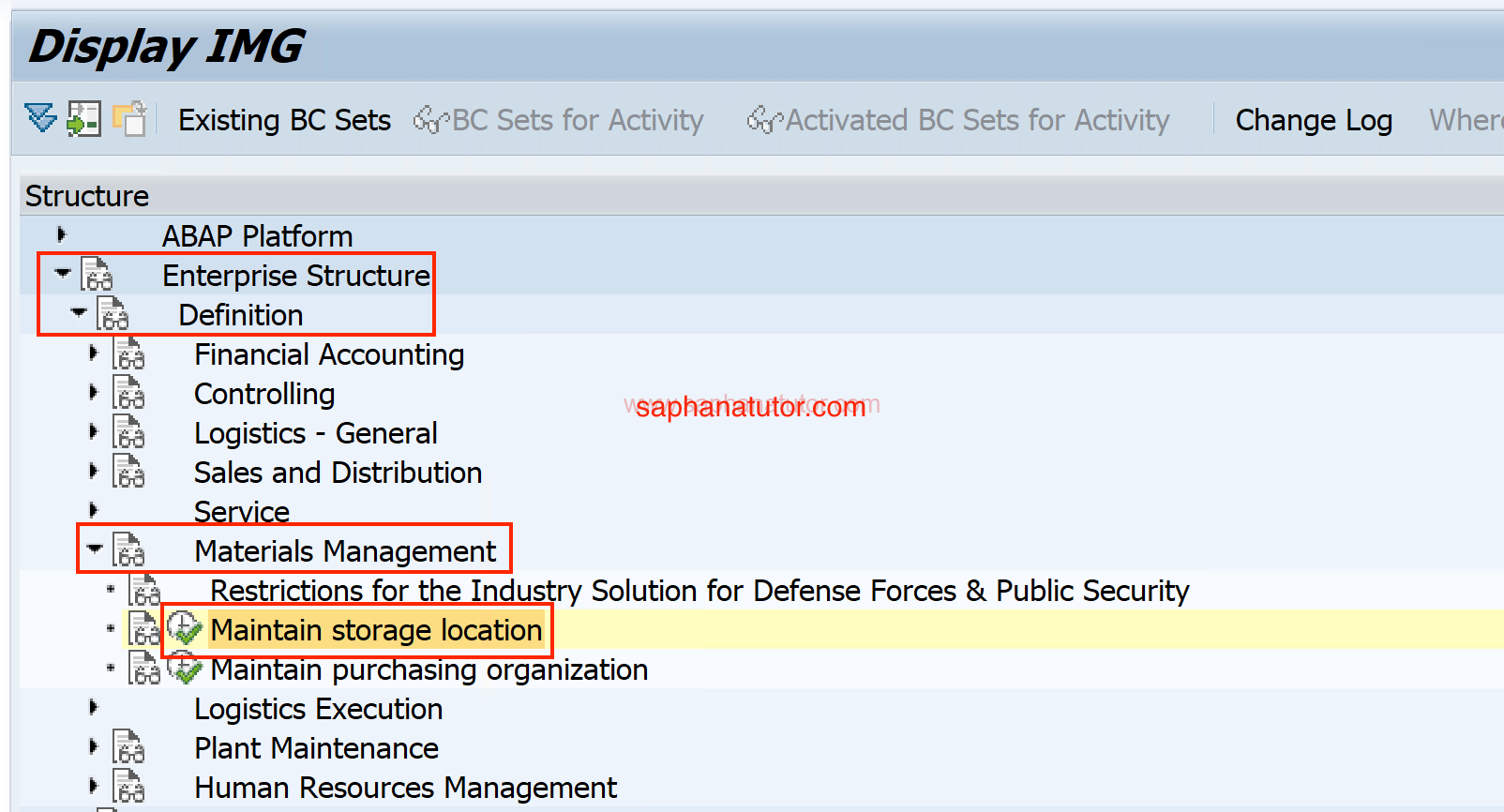This screenshot has width=1504, height=812.
Task: Expand the Financial Accounting node
Action: [93, 353]
